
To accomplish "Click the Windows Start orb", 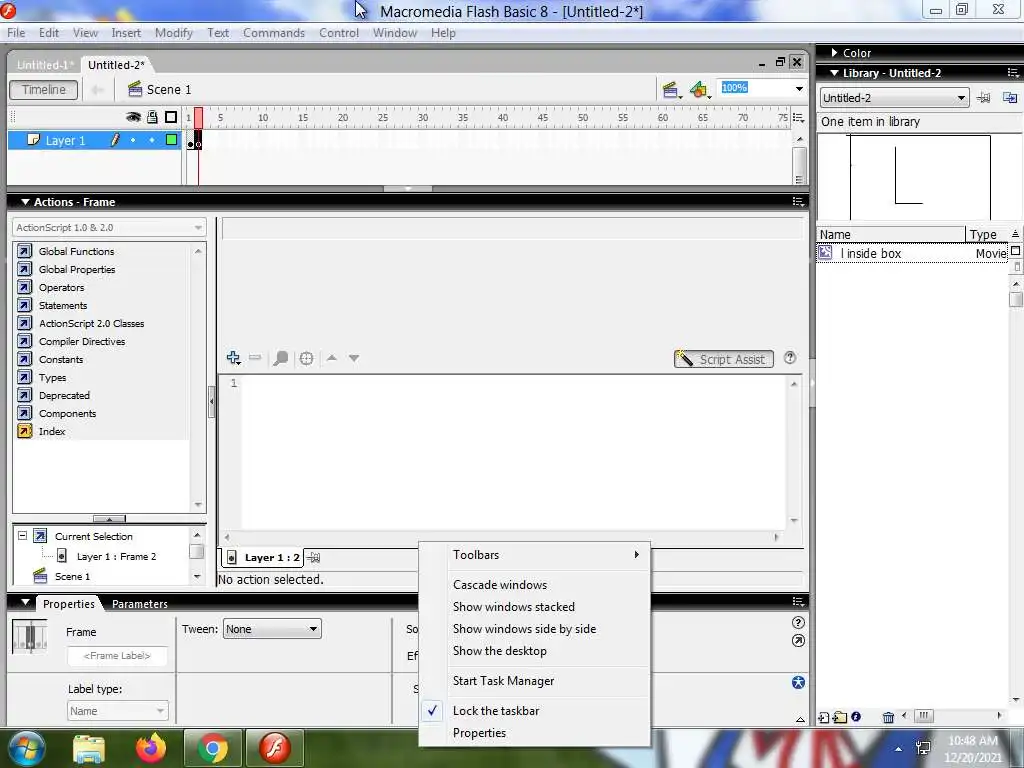I will click(x=26, y=748).
